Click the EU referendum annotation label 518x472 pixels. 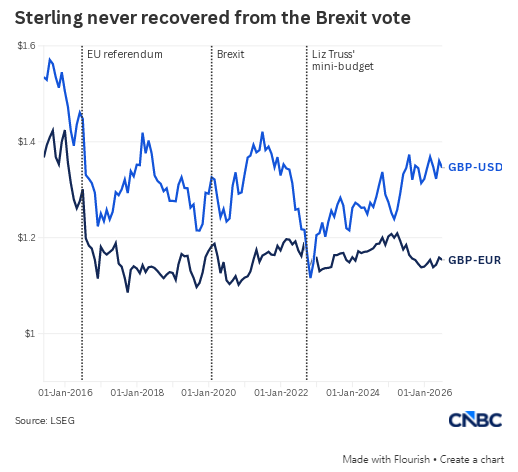125,54
